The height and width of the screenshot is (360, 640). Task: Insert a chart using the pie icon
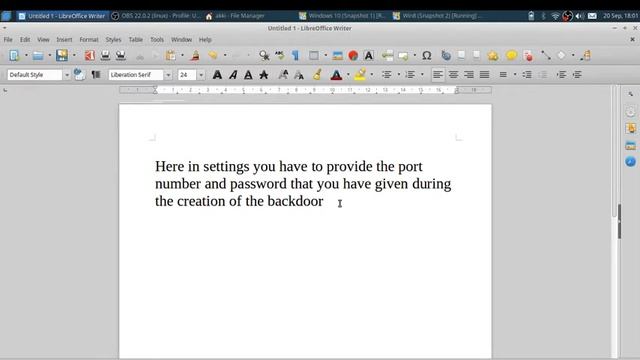coord(353,56)
